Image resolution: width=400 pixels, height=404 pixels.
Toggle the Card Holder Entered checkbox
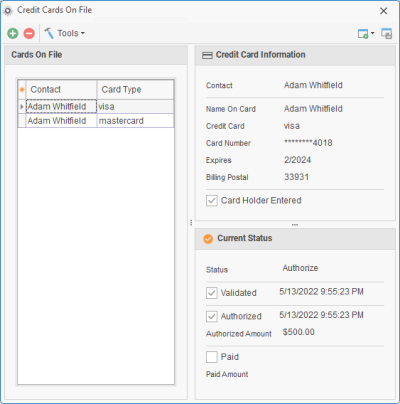pos(212,201)
